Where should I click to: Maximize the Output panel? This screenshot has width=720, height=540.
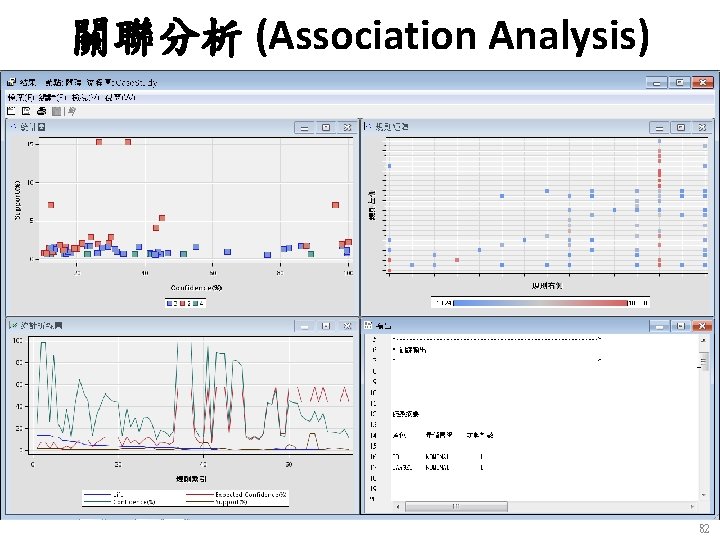pyautogui.click(x=681, y=326)
